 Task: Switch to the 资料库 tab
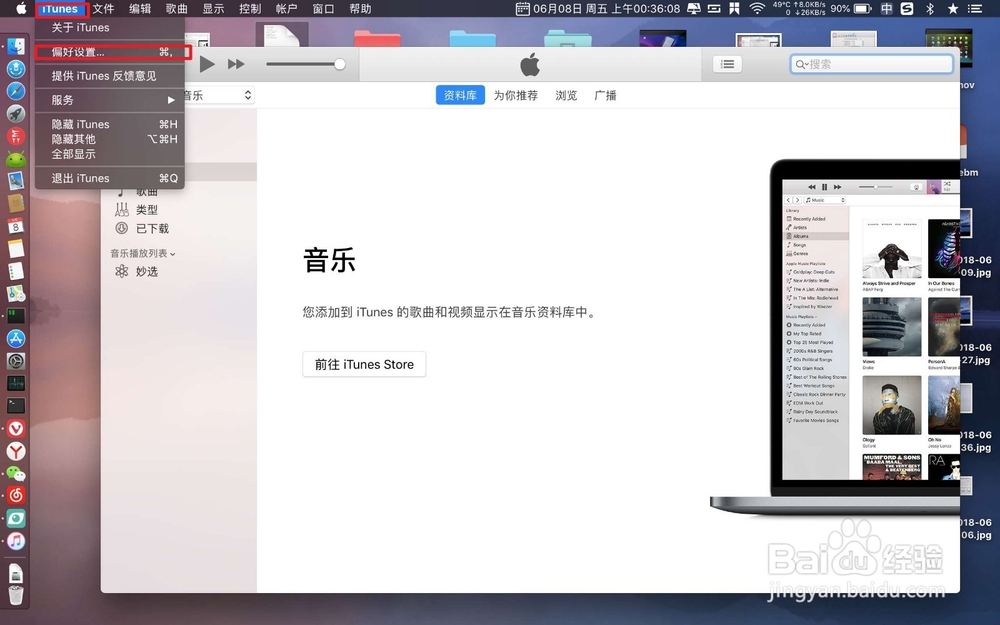tap(460, 95)
